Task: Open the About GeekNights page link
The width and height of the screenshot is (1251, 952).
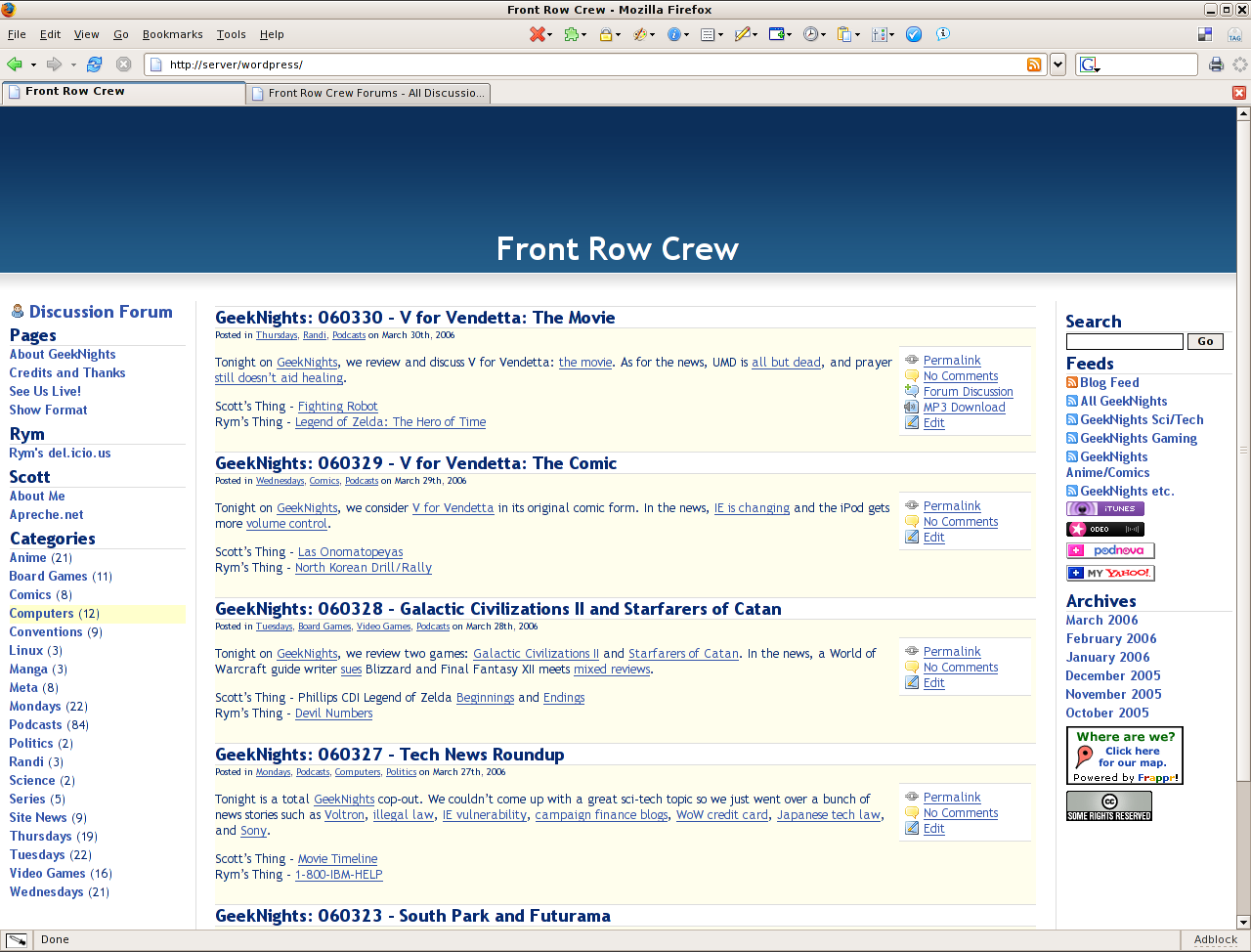Action: pos(63,355)
